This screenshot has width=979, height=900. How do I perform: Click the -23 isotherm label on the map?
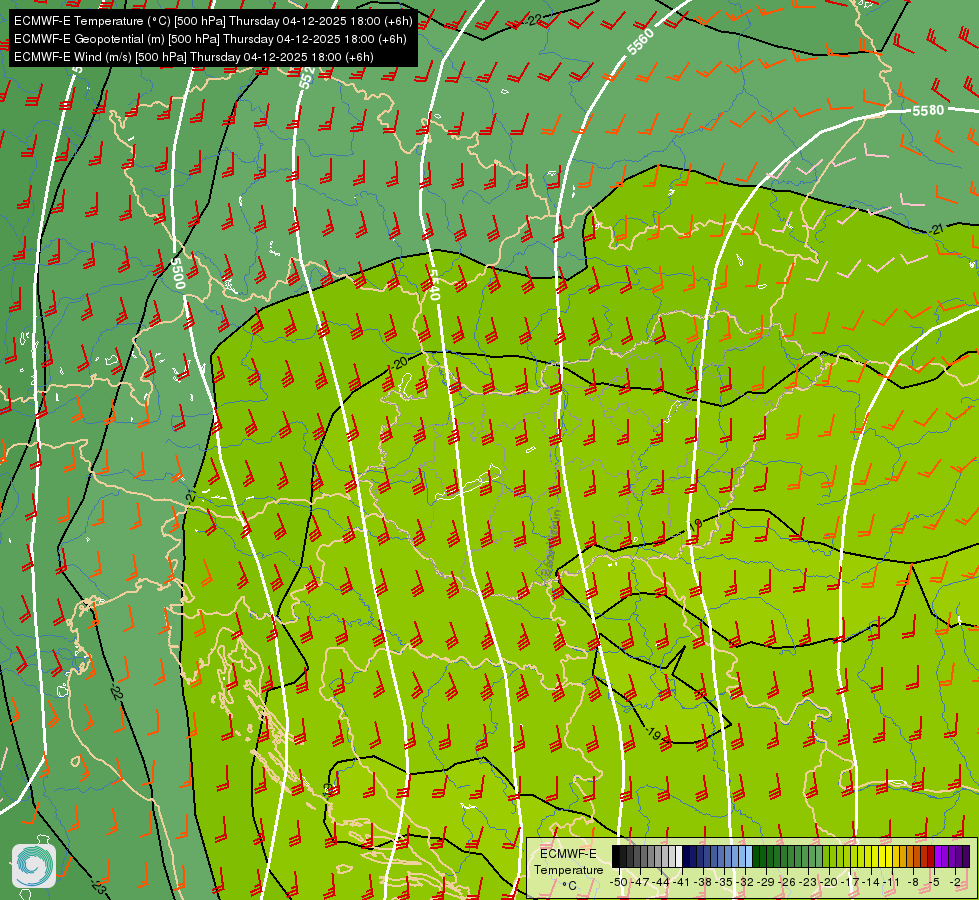point(98,885)
